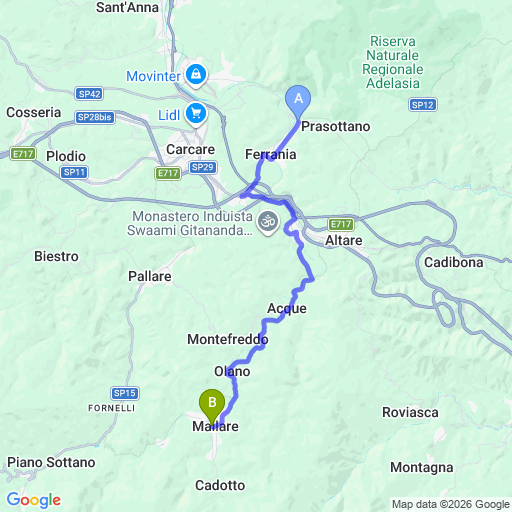Click the SP42 road shield

pos(89,94)
